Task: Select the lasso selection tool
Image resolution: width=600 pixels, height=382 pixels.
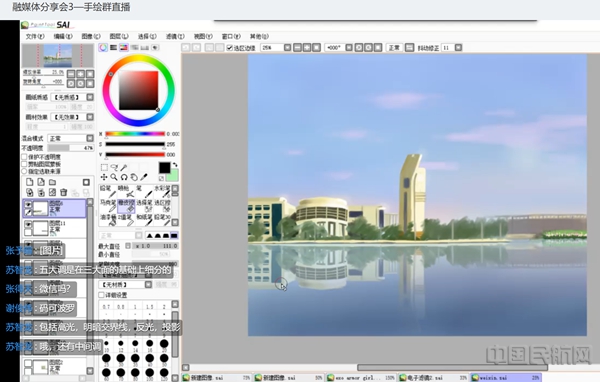Action: point(114,168)
